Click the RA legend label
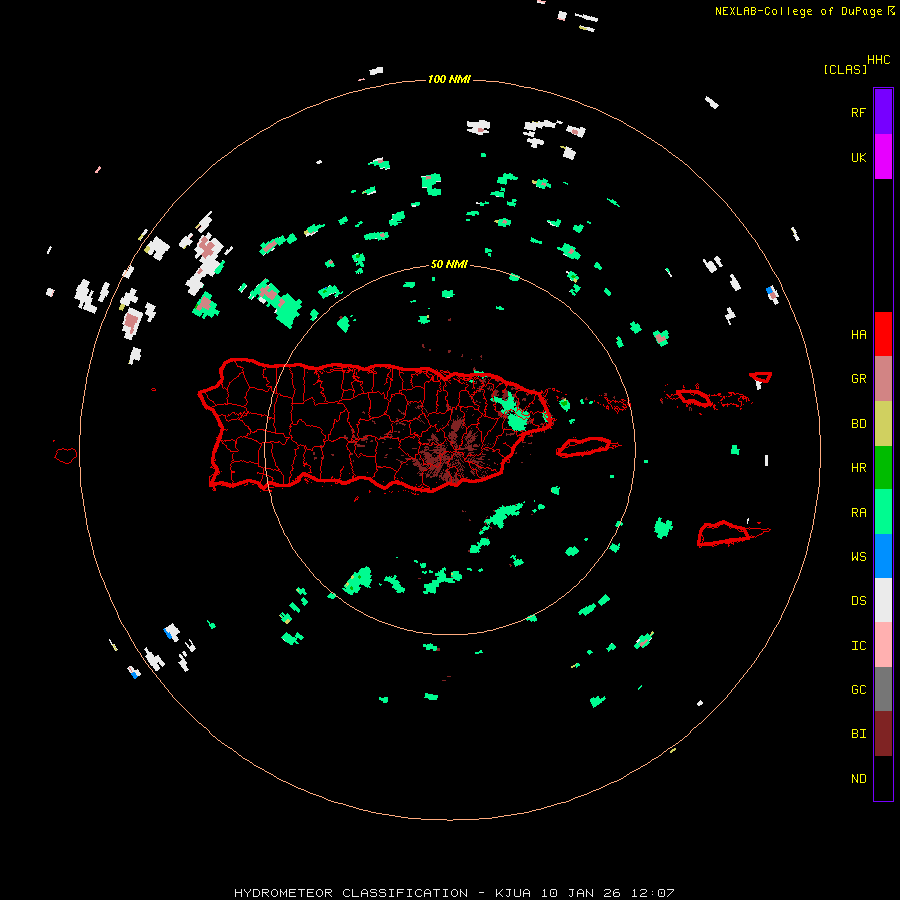Viewport: 900px width, 900px height. pyautogui.click(x=858, y=513)
